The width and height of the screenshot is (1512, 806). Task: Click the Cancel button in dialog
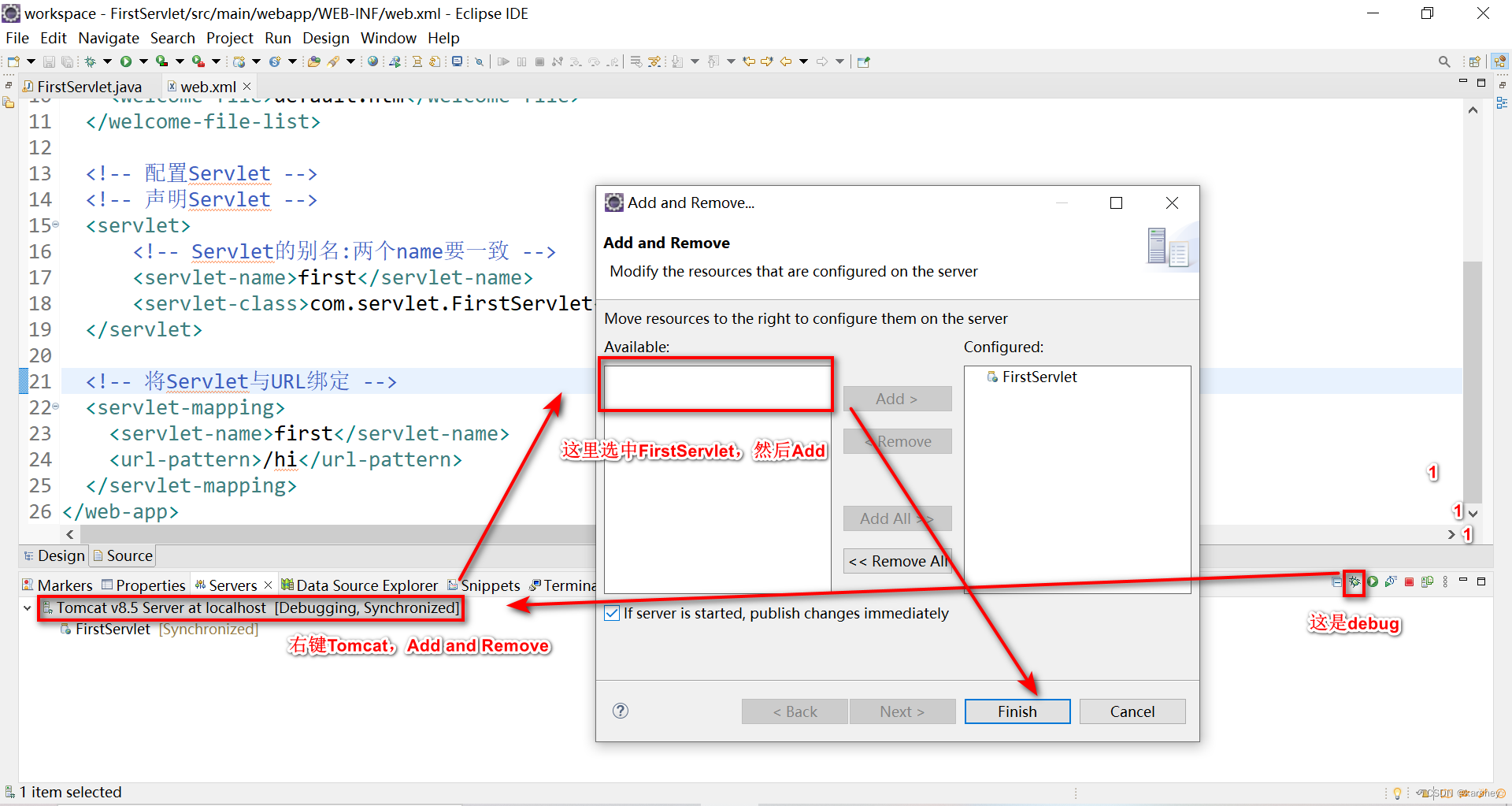pos(1132,711)
